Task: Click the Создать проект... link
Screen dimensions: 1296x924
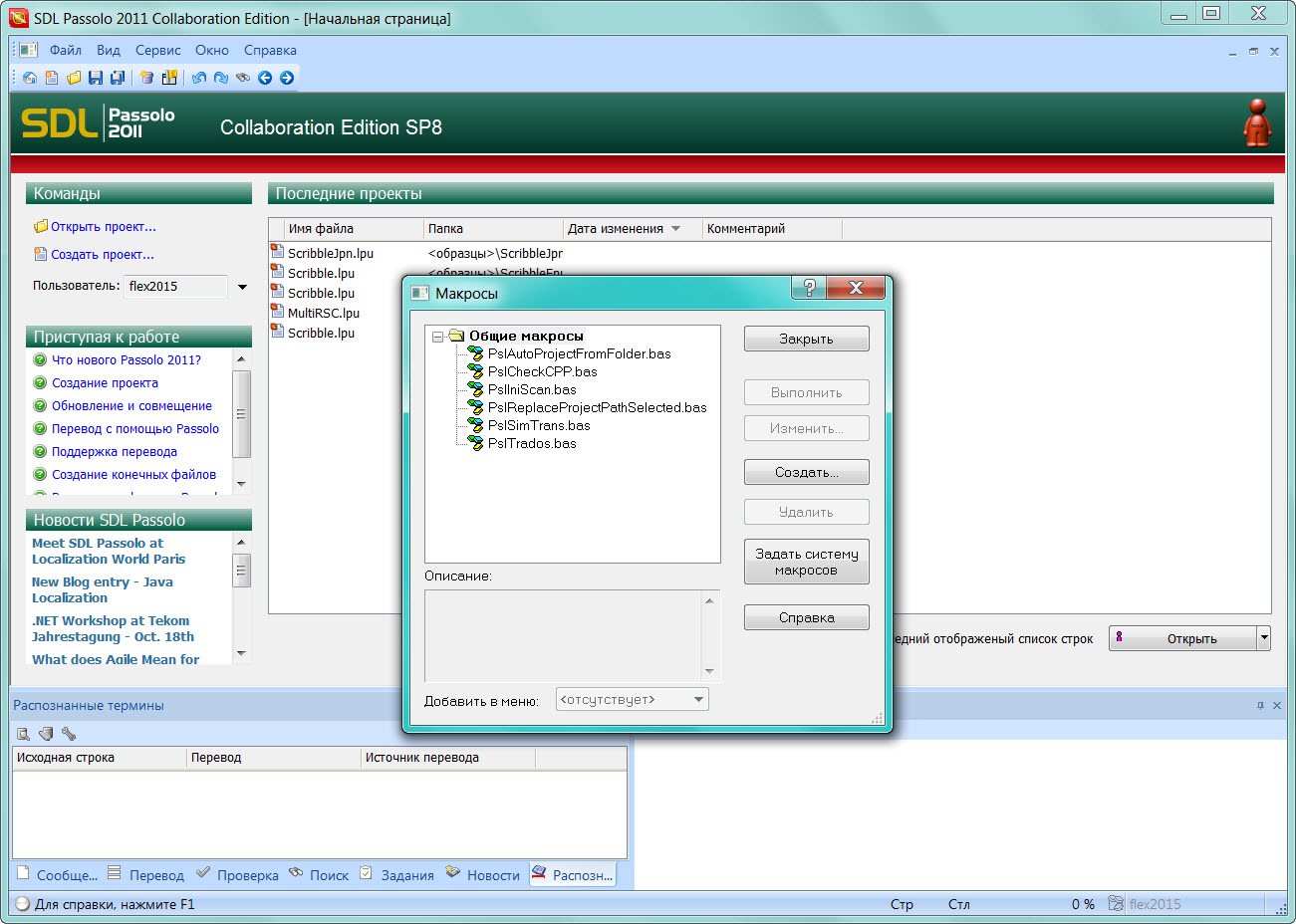Action: pyautogui.click(x=102, y=254)
